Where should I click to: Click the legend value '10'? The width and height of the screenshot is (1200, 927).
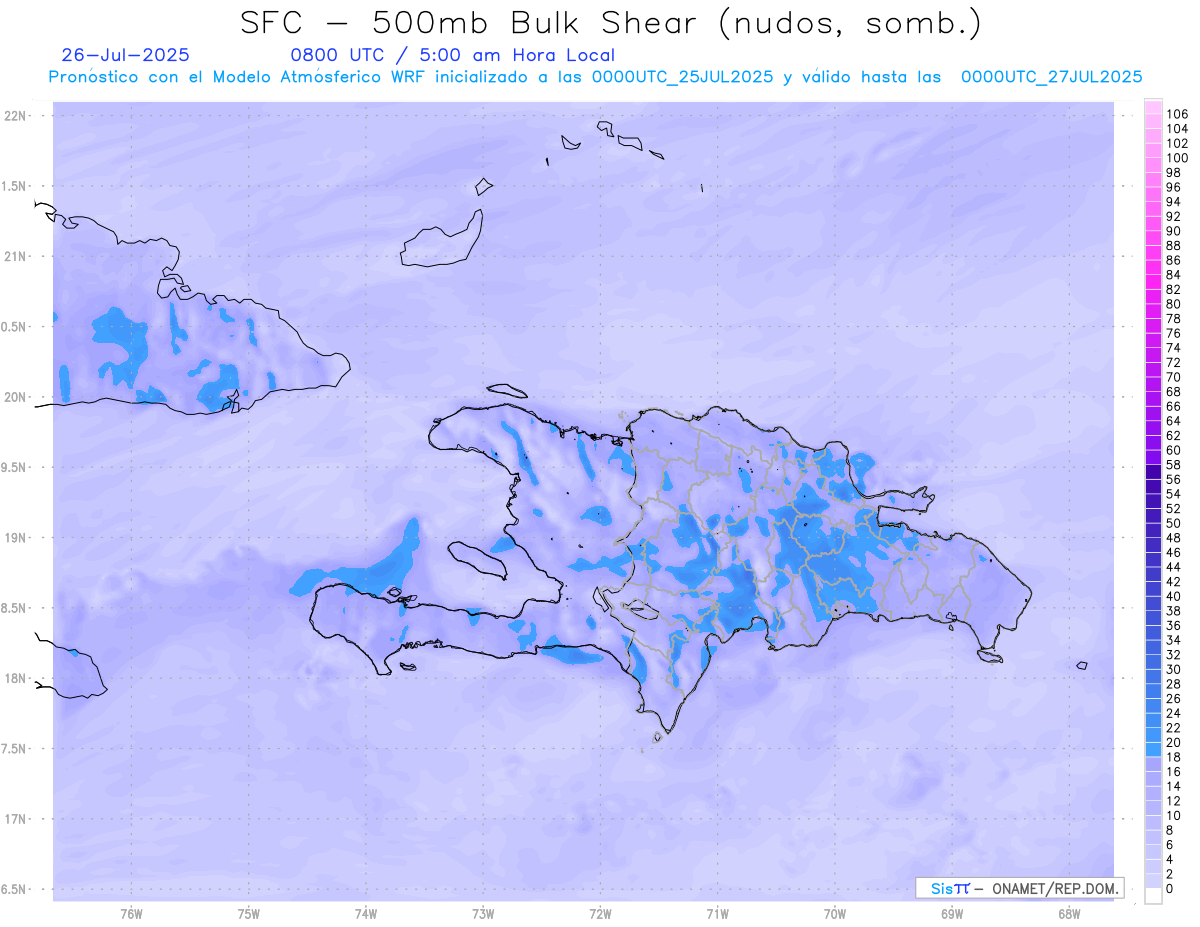pyautogui.click(x=1173, y=816)
